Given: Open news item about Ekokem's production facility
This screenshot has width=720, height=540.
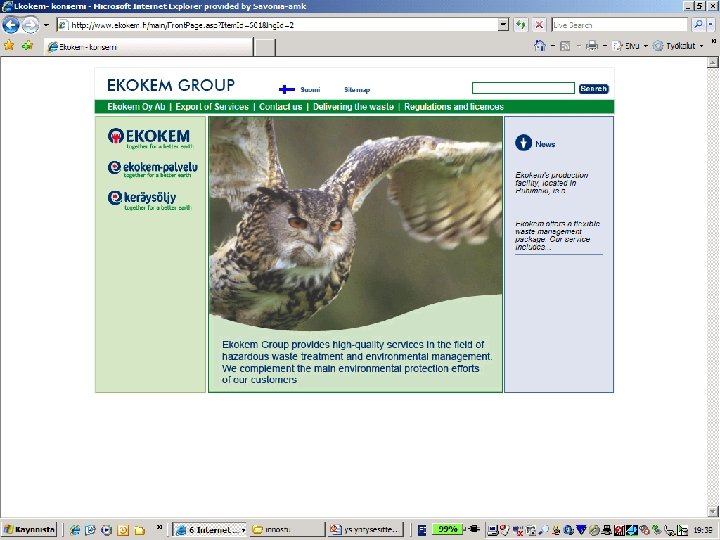Looking at the screenshot, I should [x=551, y=183].
